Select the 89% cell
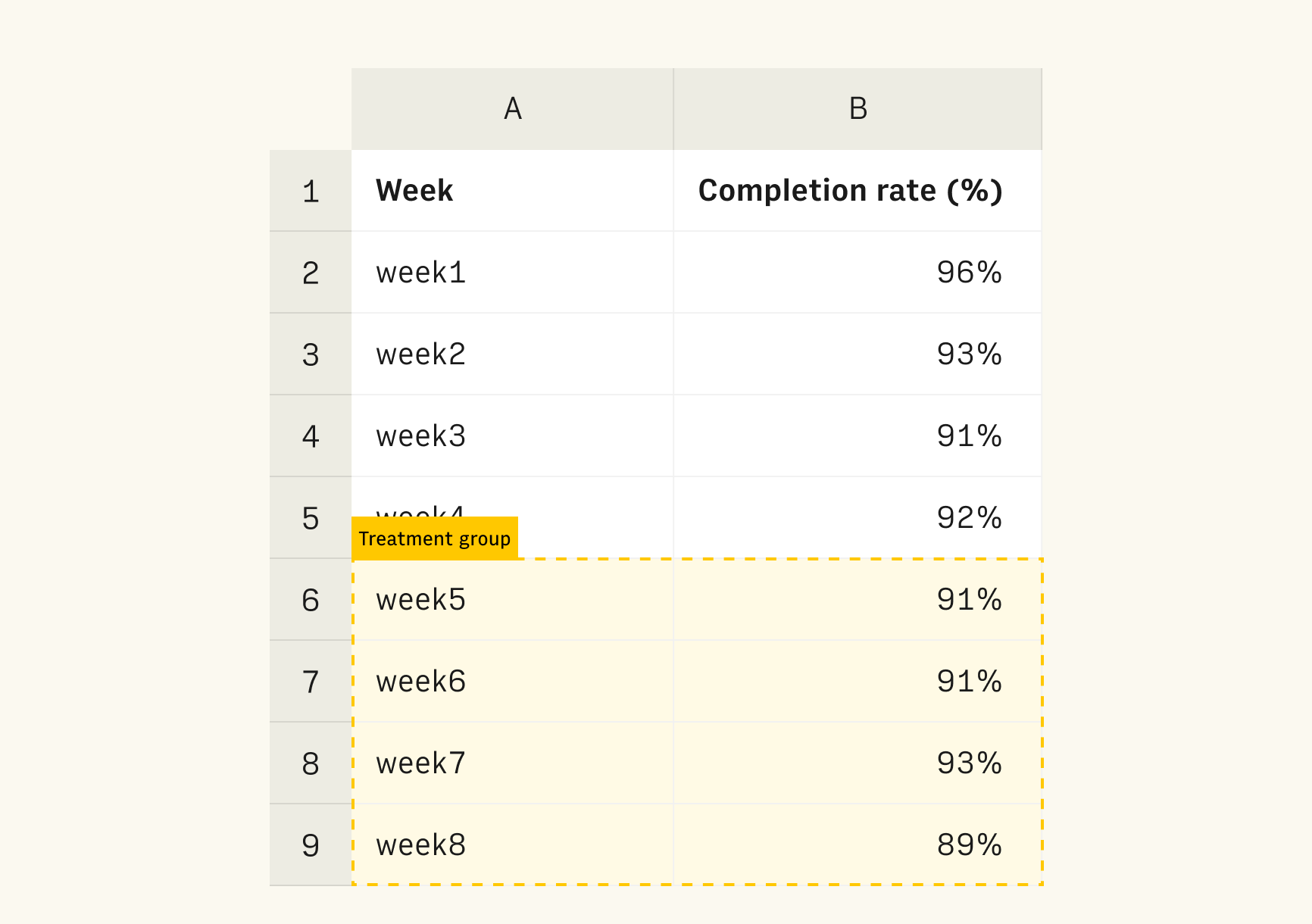The image size is (1312, 924). point(857,845)
